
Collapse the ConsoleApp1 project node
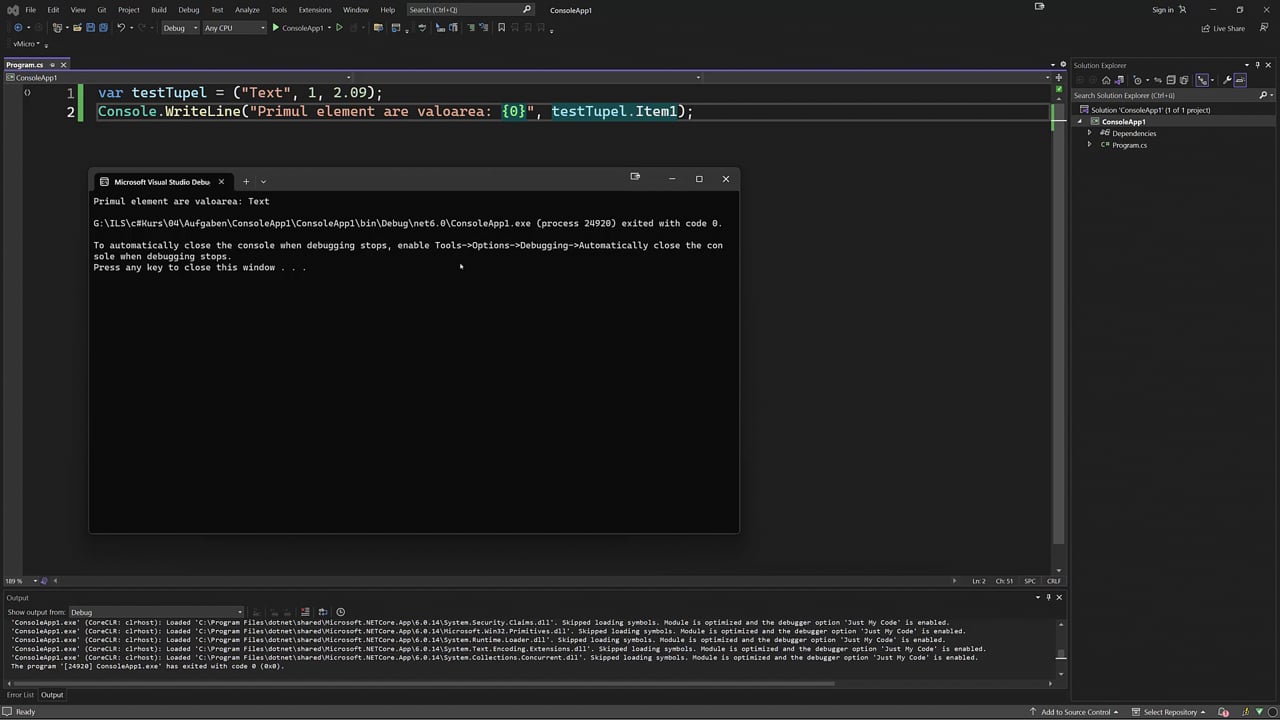pos(1080,122)
